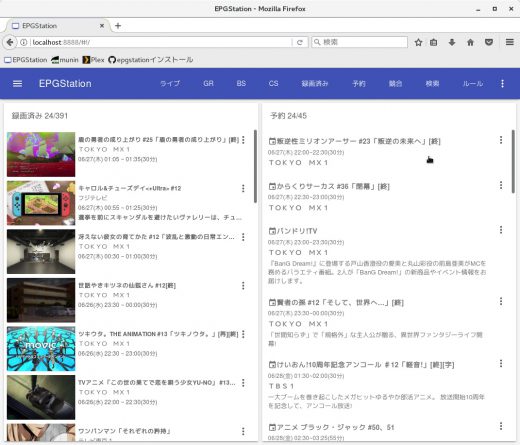Image resolution: width=520 pixels, height=445 pixels.
Task: Open EPGStation bookmark in bookmarks bar
Action: 26,60
